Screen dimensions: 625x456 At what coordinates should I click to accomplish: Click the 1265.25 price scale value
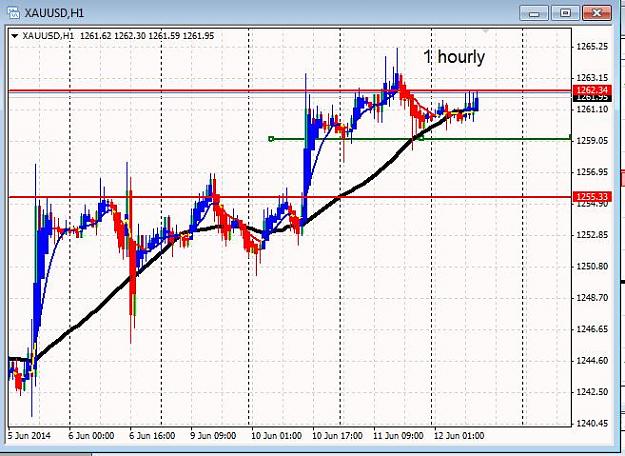pyautogui.click(x=592, y=47)
